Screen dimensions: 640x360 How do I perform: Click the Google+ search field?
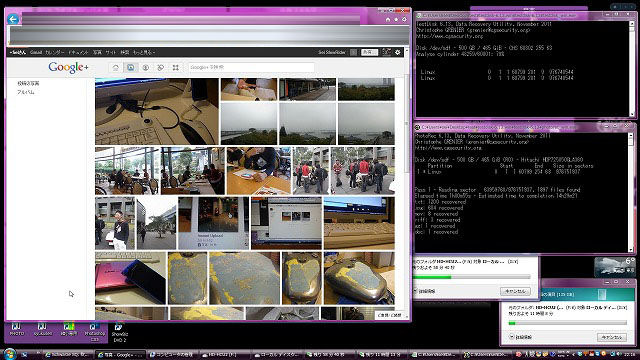pos(251,67)
